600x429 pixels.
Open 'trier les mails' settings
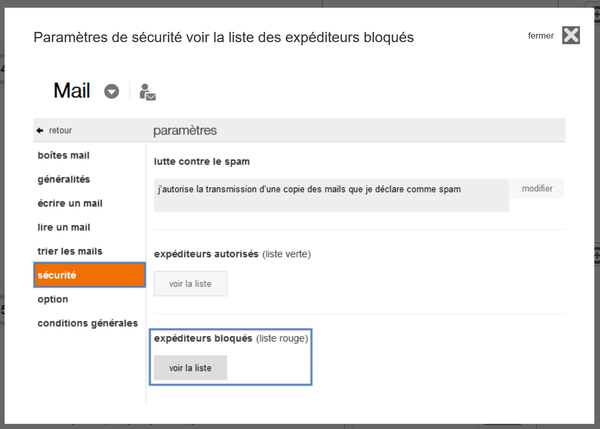coord(70,251)
